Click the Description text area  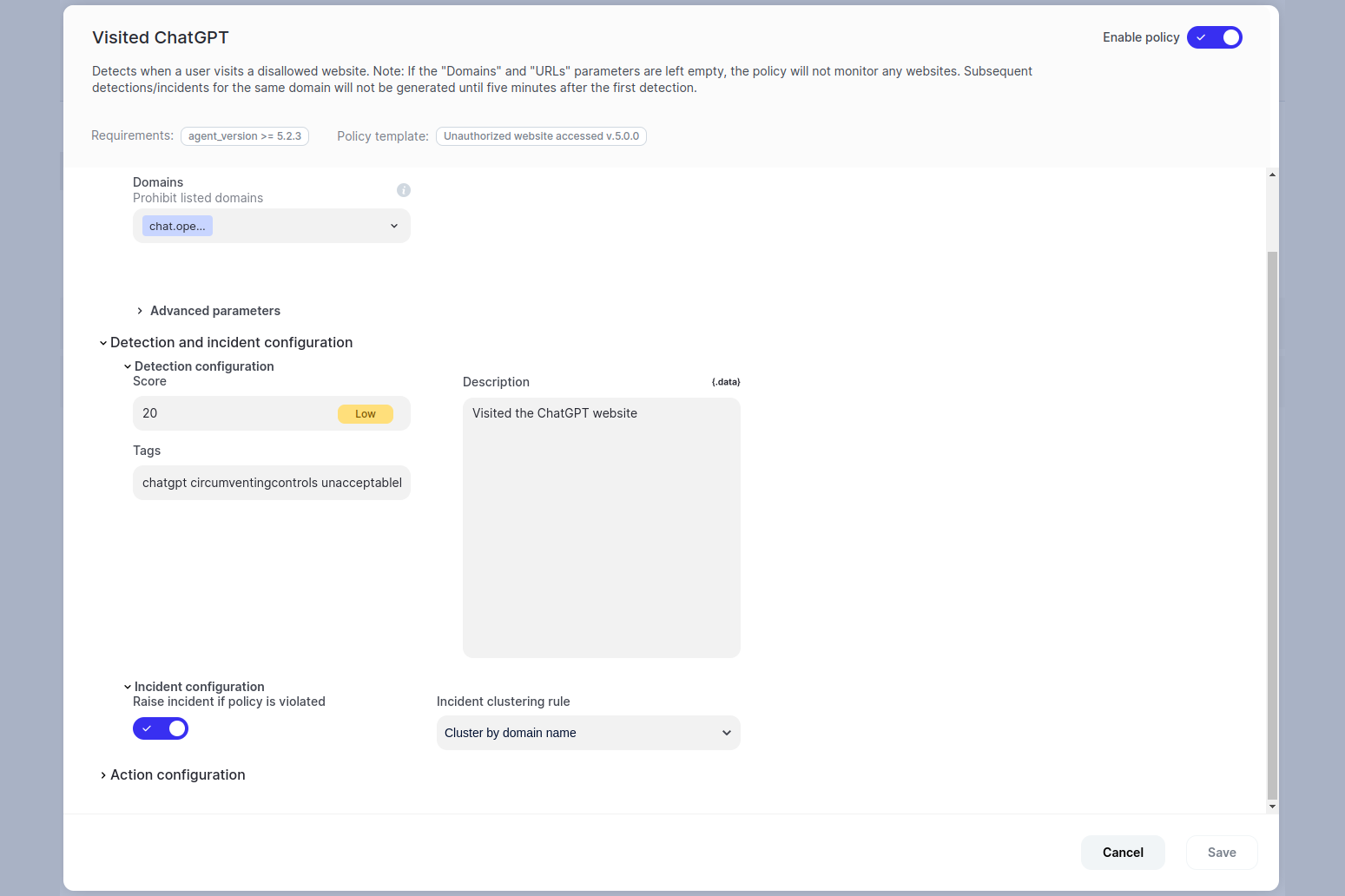tap(602, 528)
